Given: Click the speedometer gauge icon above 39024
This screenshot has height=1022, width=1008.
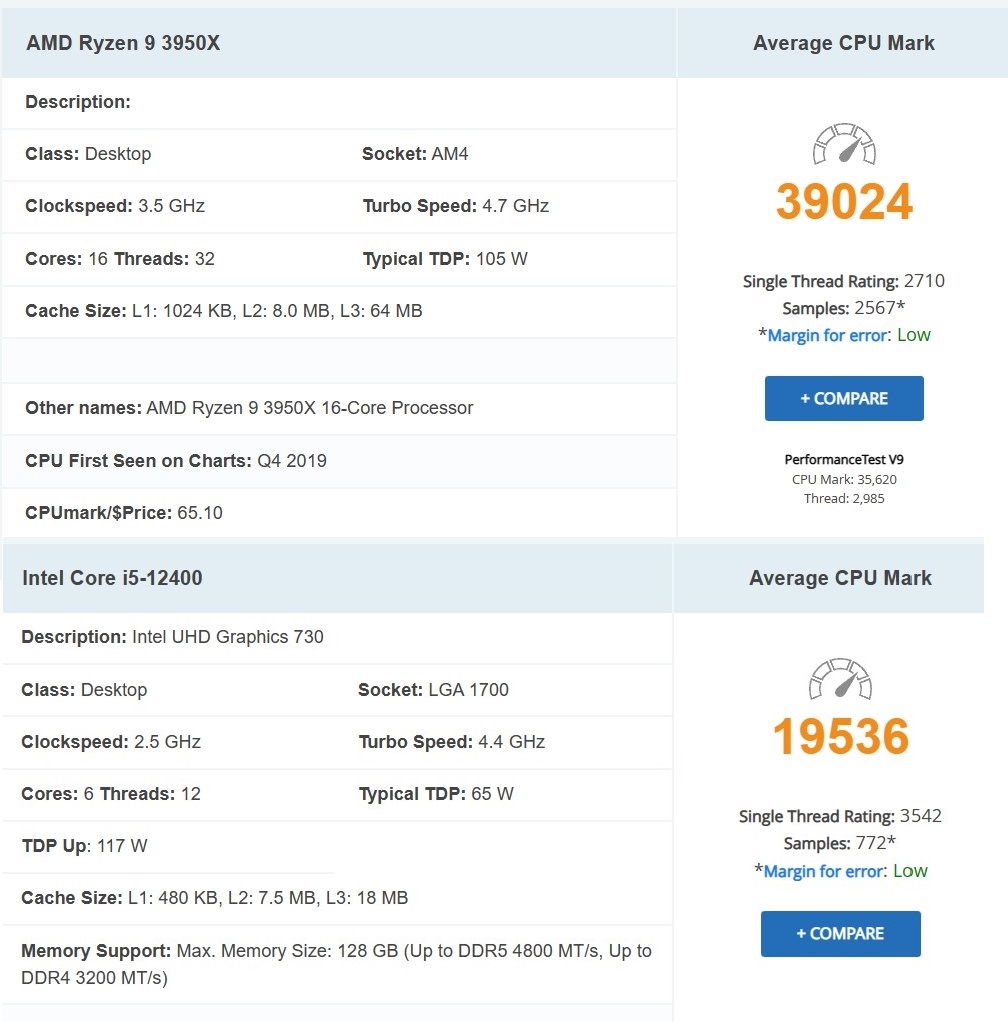Looking at the screenshot, I should [x=843, y=146].
